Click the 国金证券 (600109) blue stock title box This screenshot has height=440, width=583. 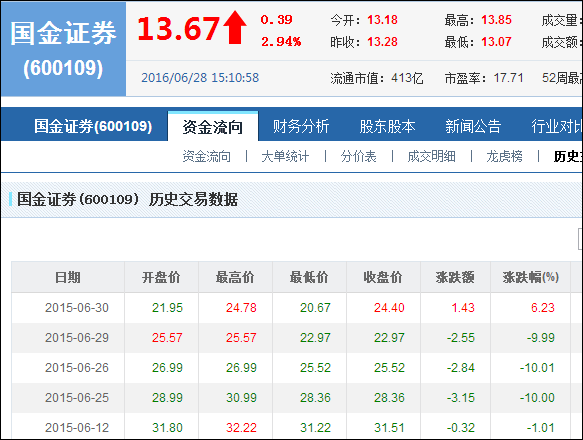point(63,49)
